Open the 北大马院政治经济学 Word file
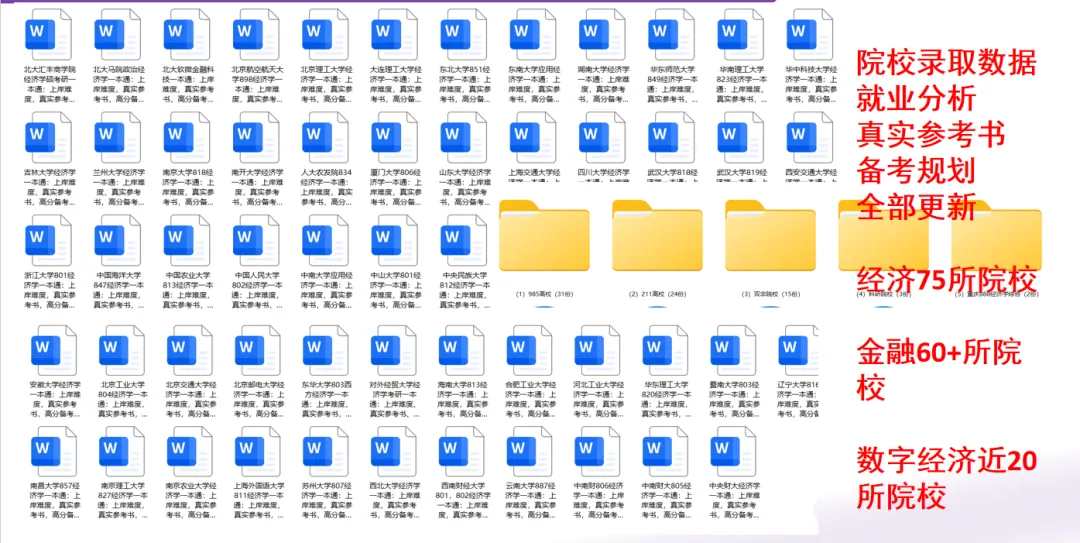The image size is (1080, 543). (118, 34)
